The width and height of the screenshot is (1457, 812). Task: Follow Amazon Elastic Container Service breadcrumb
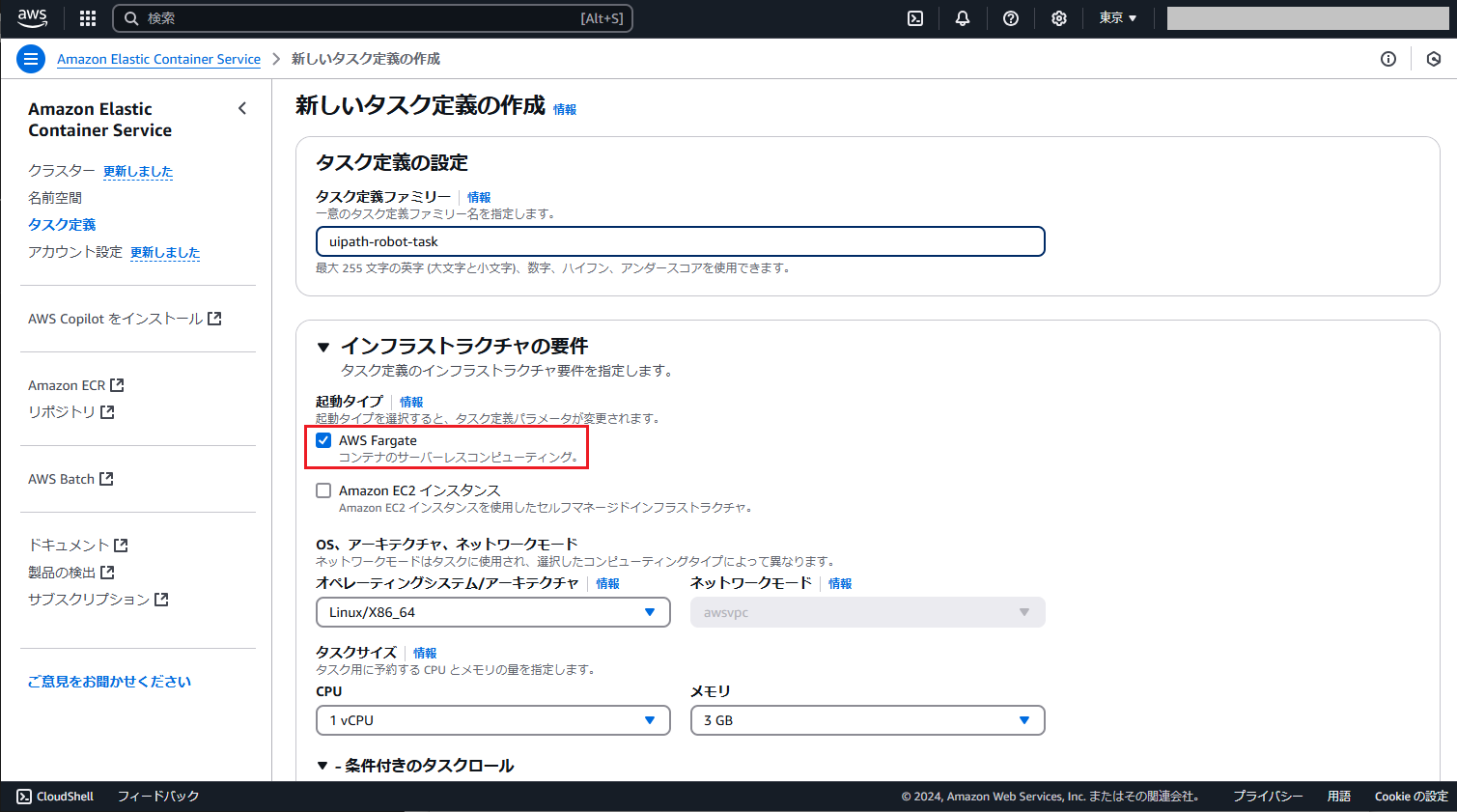158,59
